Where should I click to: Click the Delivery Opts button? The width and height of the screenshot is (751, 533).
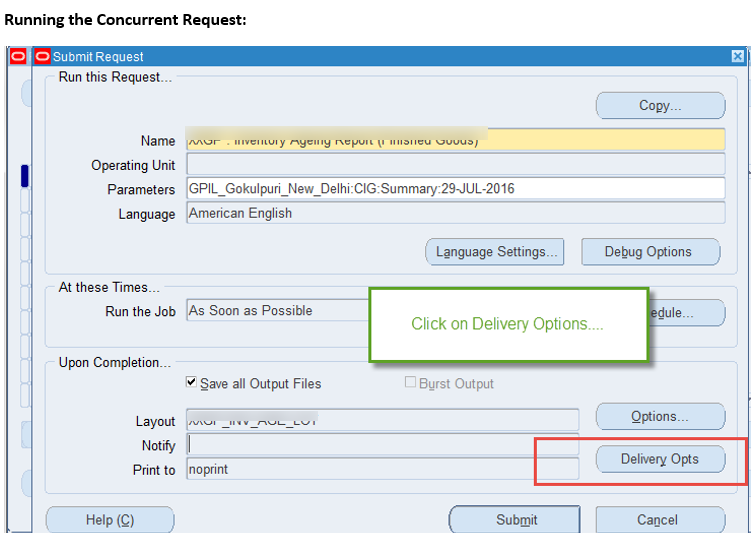(x=660, y=459)
